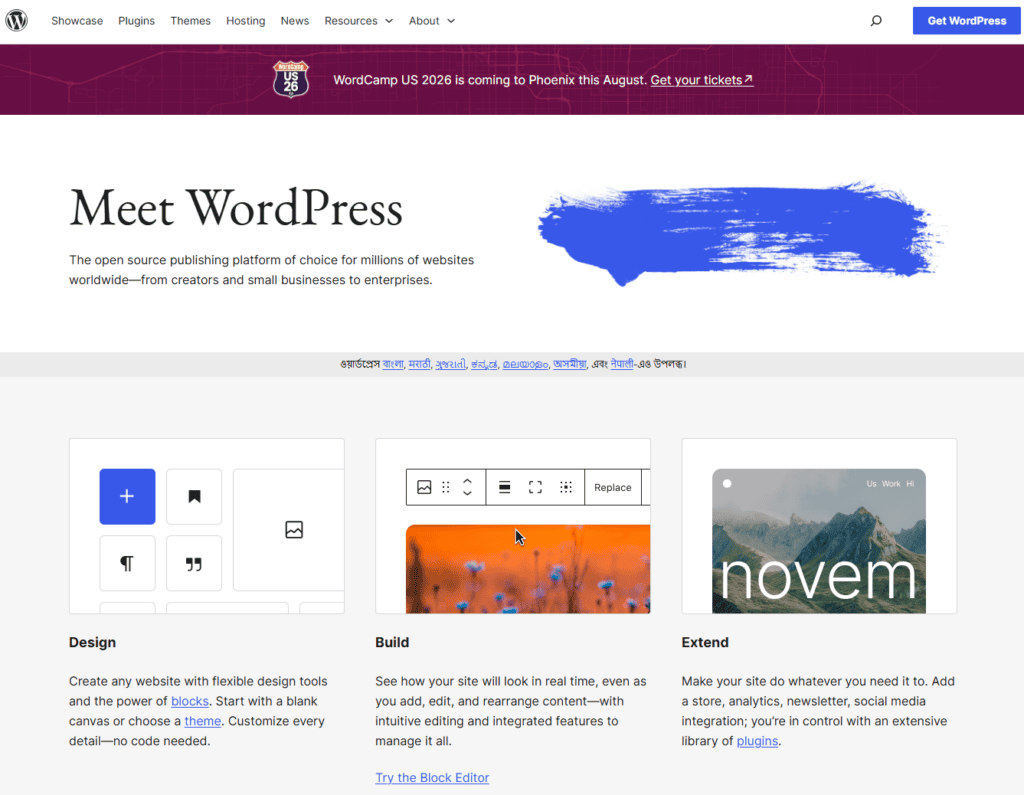Click the नेपाली language link
This screenshot has height=795, width=1024.
(622, 364)
